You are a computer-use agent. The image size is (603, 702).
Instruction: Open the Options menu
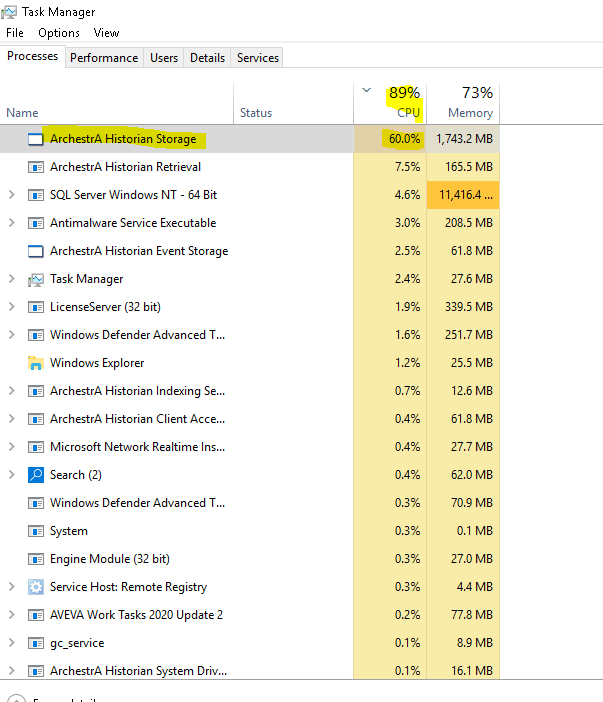(59, 33)
